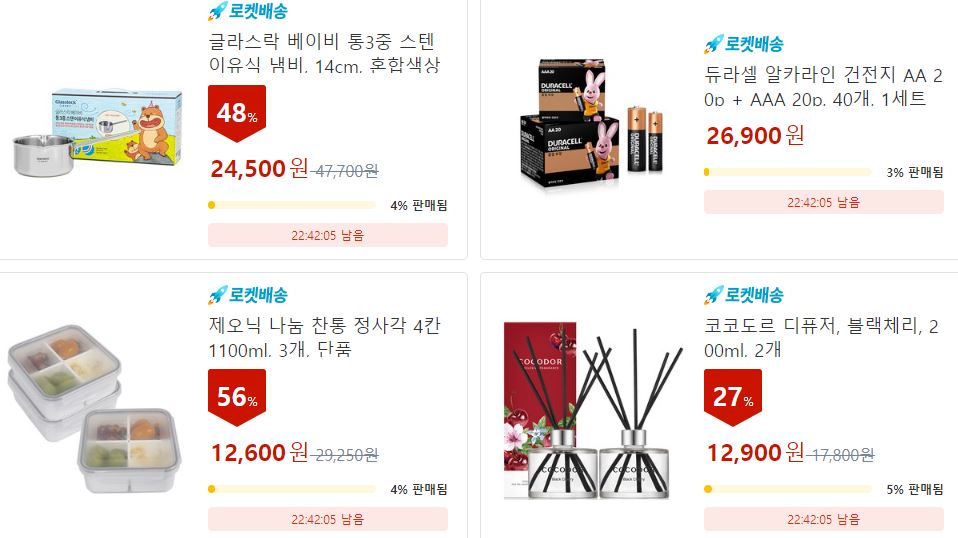Click the 27% discount badge

pyautogui.click(x=733, y=398)
